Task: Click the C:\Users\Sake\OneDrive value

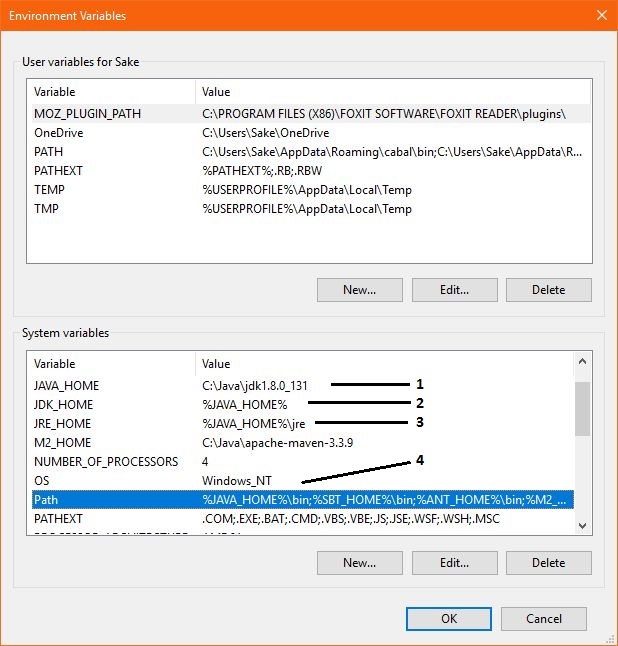Action: [x=265, y=133]
